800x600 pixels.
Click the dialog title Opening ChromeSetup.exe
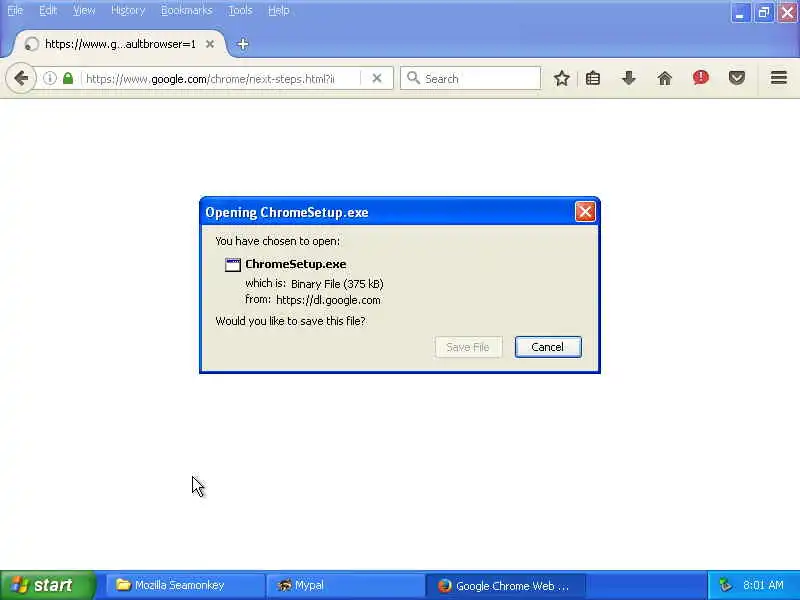point(287,212)
